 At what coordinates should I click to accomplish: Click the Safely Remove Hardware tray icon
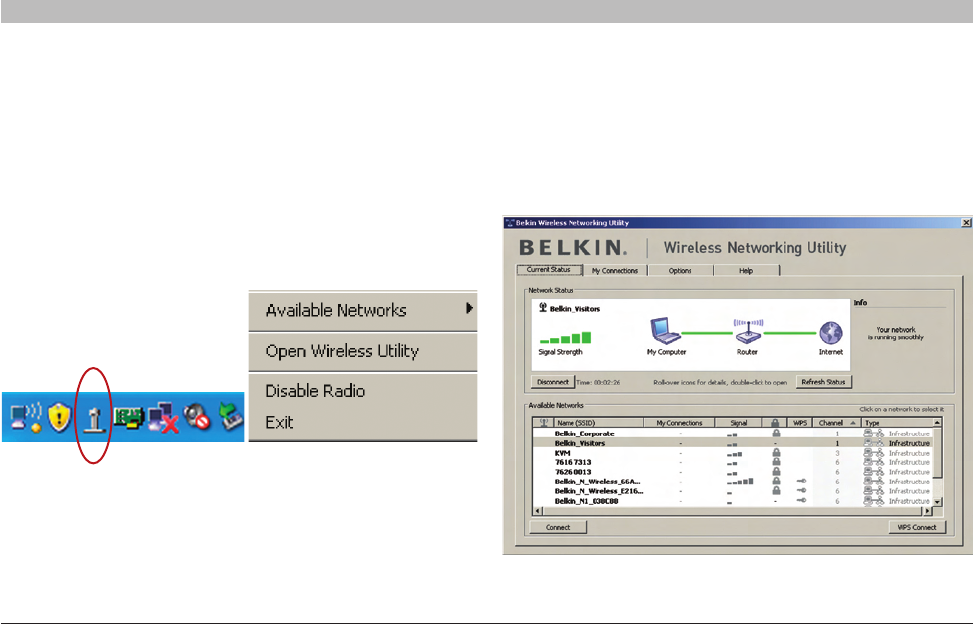tap(230, 416)
